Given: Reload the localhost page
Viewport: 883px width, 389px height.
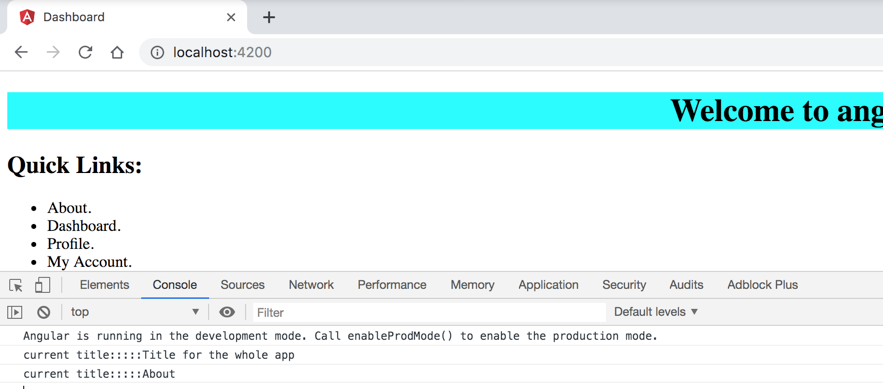Looking at the screenshot, I should tap(85, 52).
